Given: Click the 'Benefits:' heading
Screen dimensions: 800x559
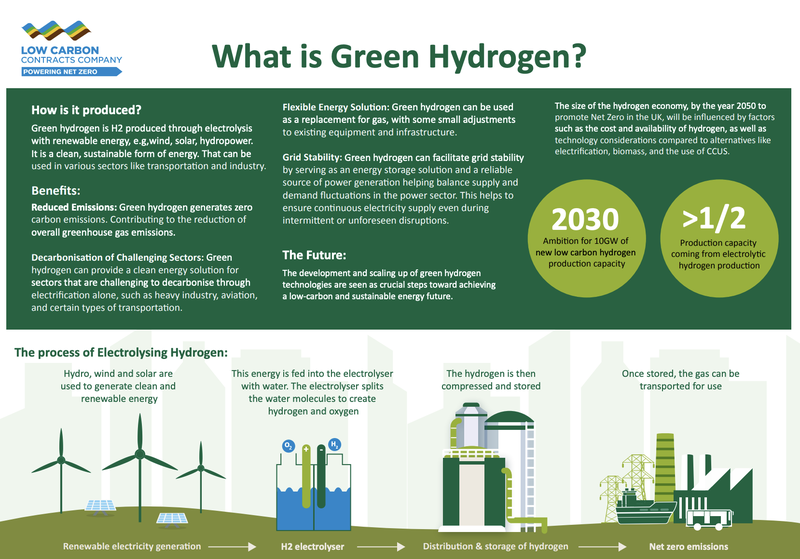Looking at the screenshot, I should tap(56, 191).
